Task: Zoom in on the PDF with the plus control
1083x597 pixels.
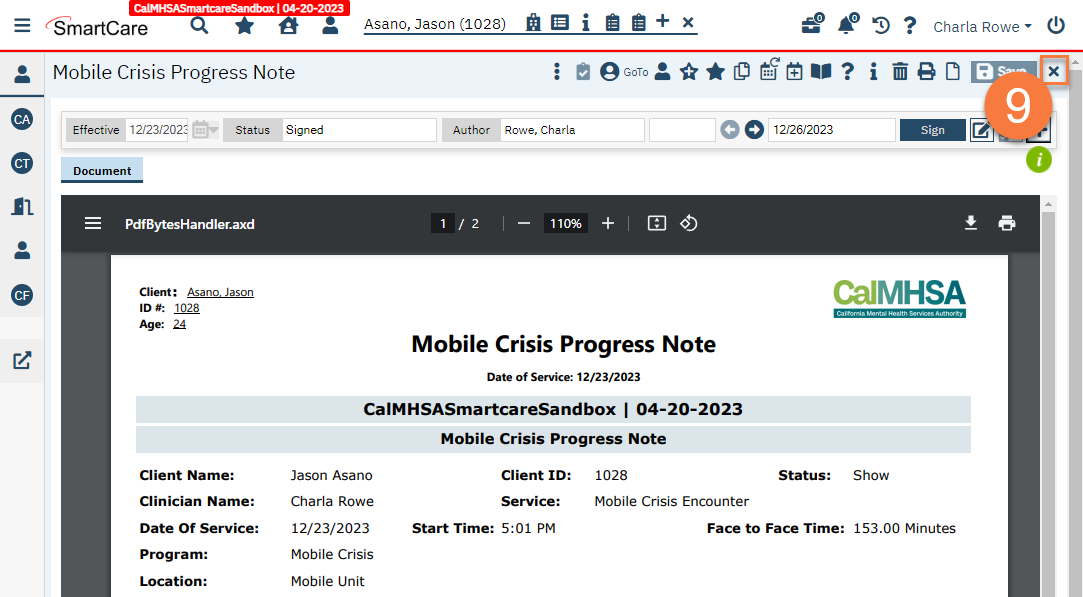Action: click(x=608, y=222)
